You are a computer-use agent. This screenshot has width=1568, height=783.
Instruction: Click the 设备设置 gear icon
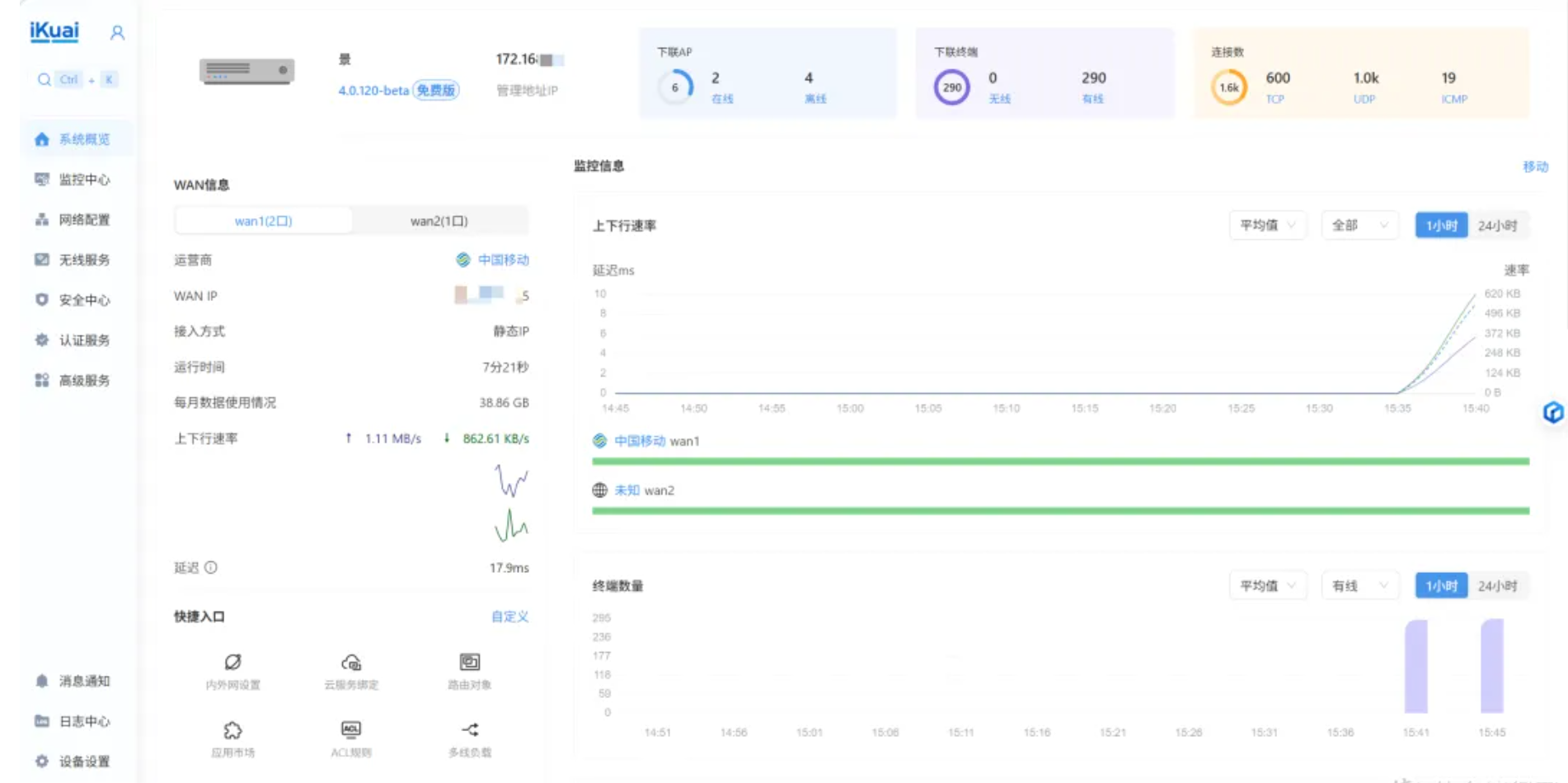pyautogui.click(x=41, y=761)
